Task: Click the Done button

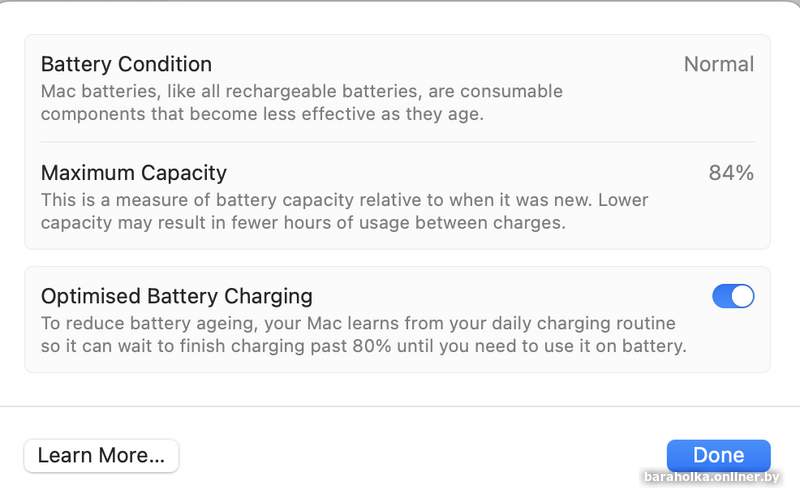Action: click(718, 455)
